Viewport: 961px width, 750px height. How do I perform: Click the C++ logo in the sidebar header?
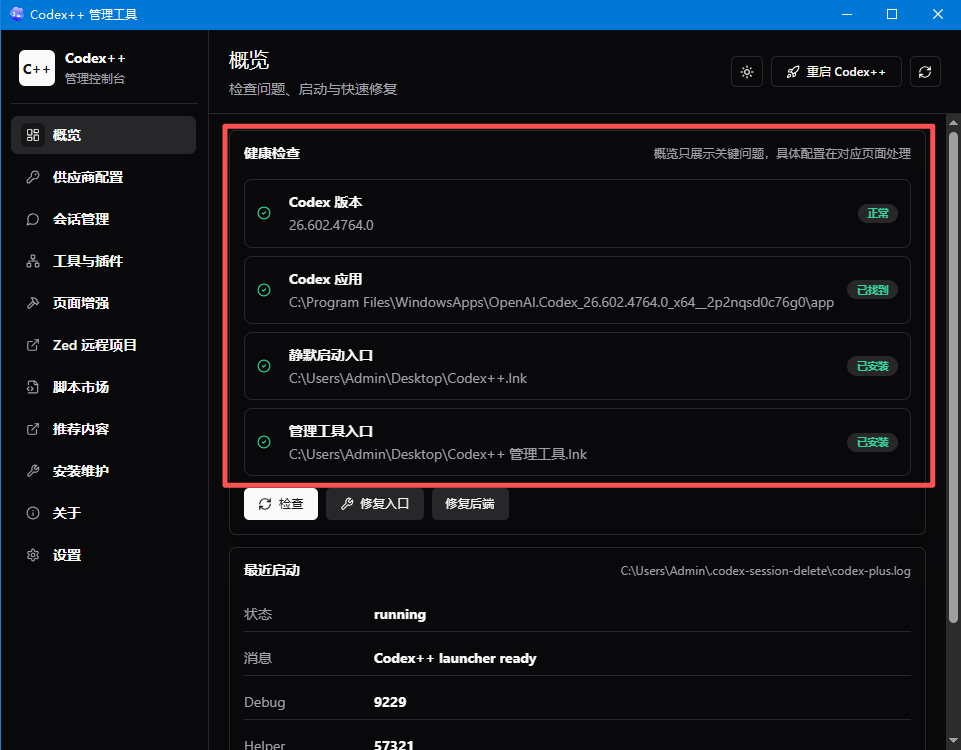pos(37,68)
